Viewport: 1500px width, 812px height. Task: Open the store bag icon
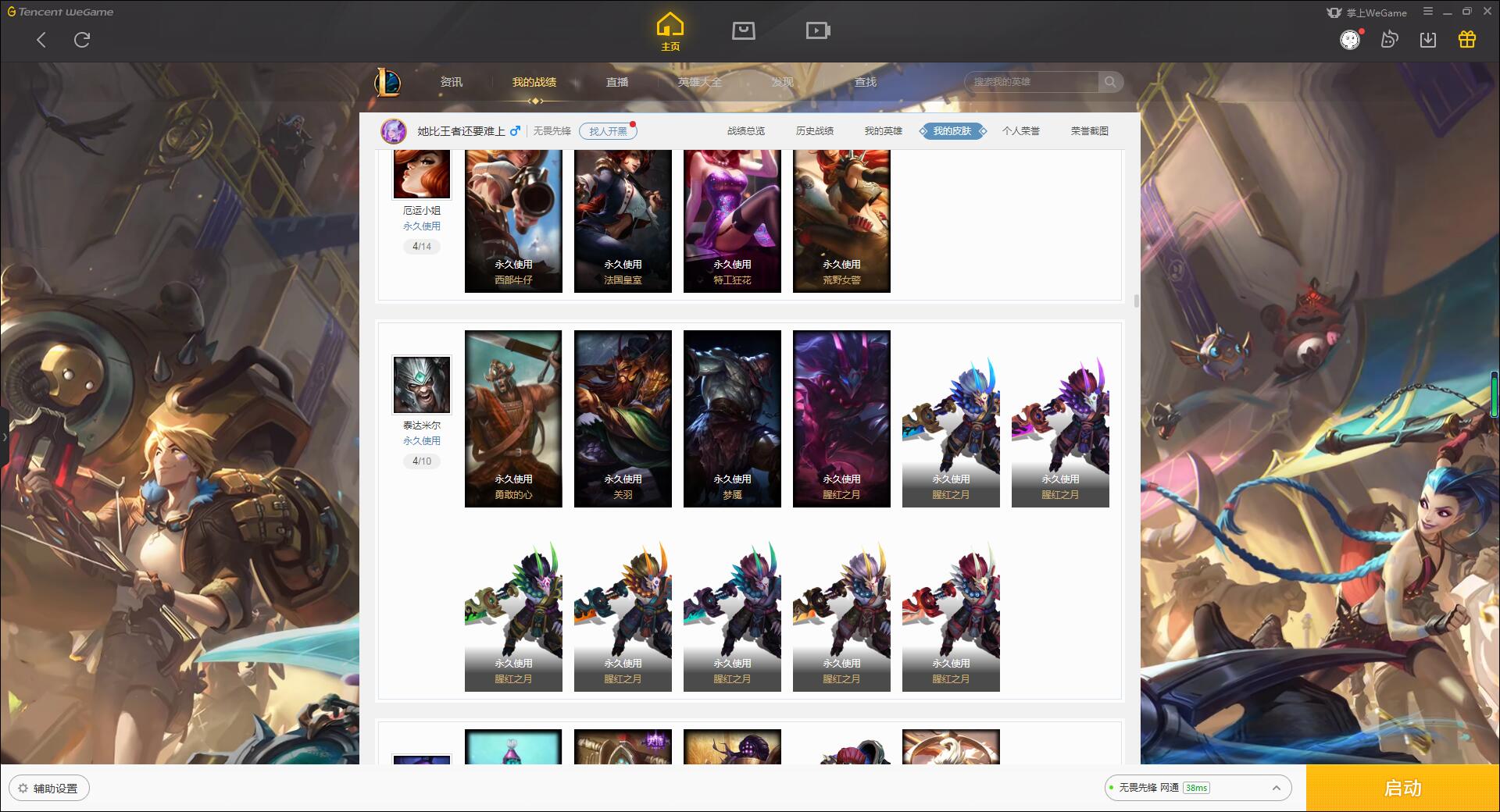click(743, 30)
